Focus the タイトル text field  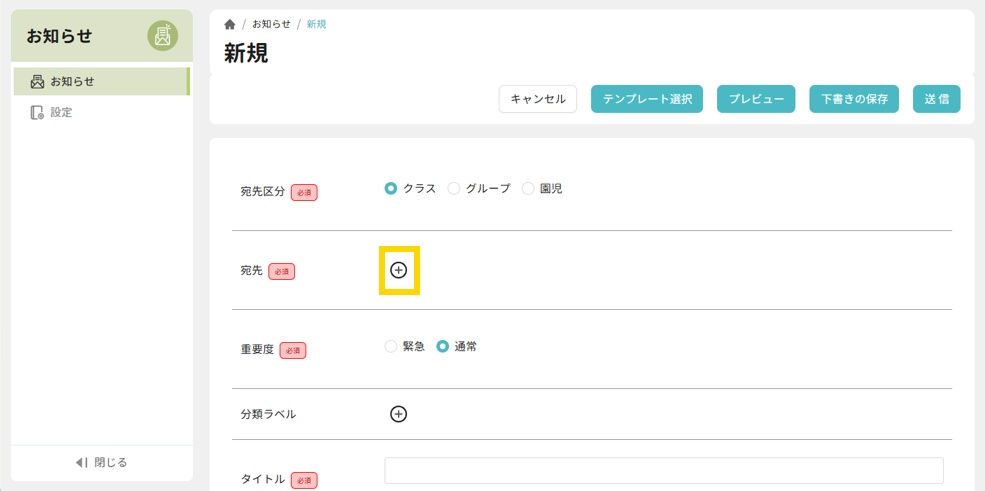coord(664,471)
